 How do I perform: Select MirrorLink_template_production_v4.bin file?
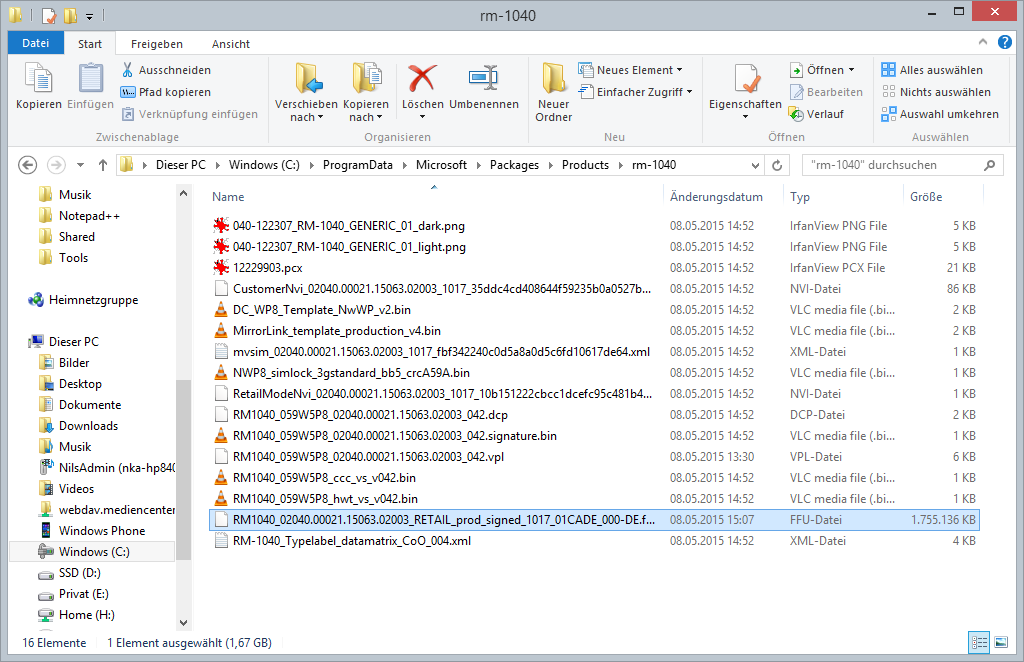coord(594,331)
